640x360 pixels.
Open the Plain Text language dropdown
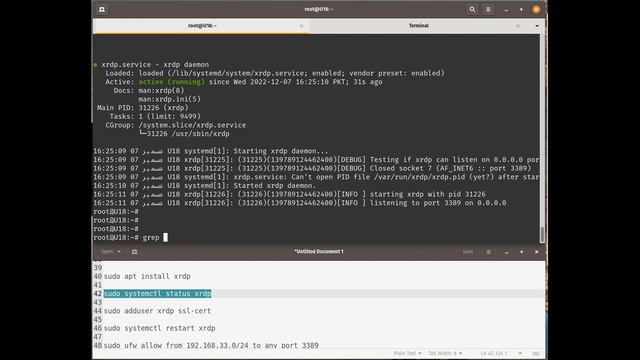click(407, 353)
